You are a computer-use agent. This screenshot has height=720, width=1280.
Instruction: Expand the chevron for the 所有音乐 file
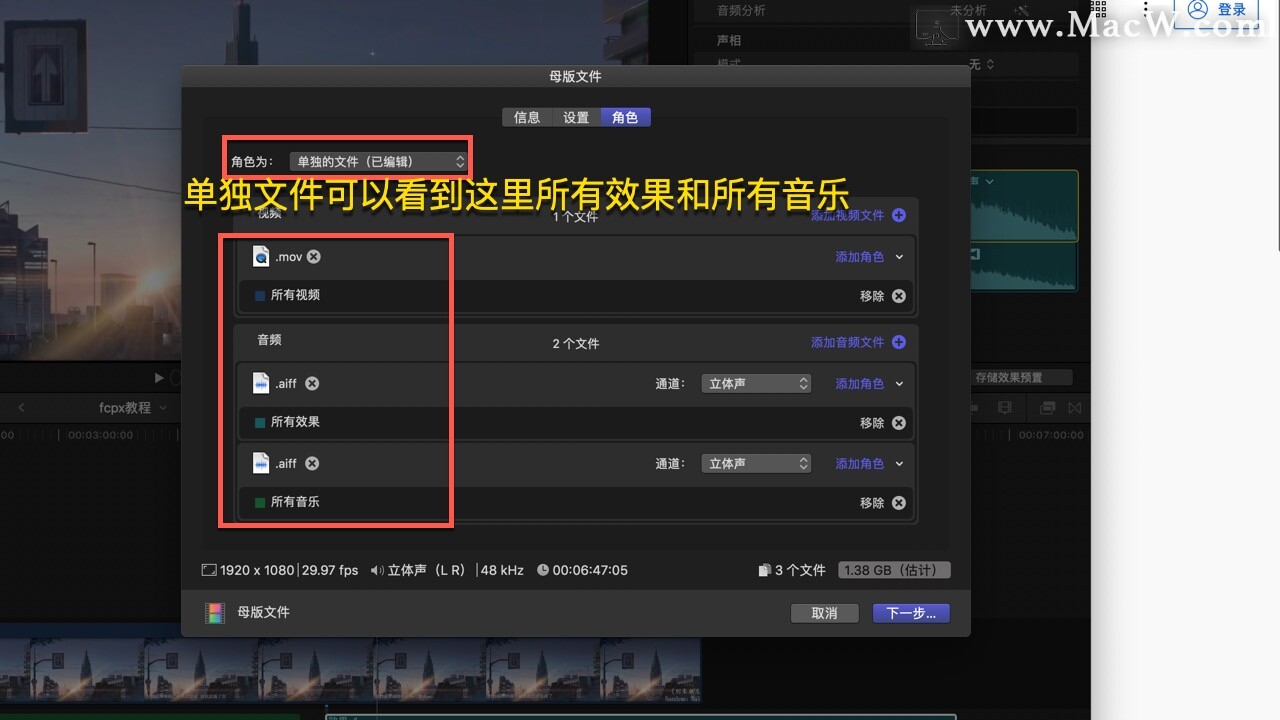pos(899,463)
